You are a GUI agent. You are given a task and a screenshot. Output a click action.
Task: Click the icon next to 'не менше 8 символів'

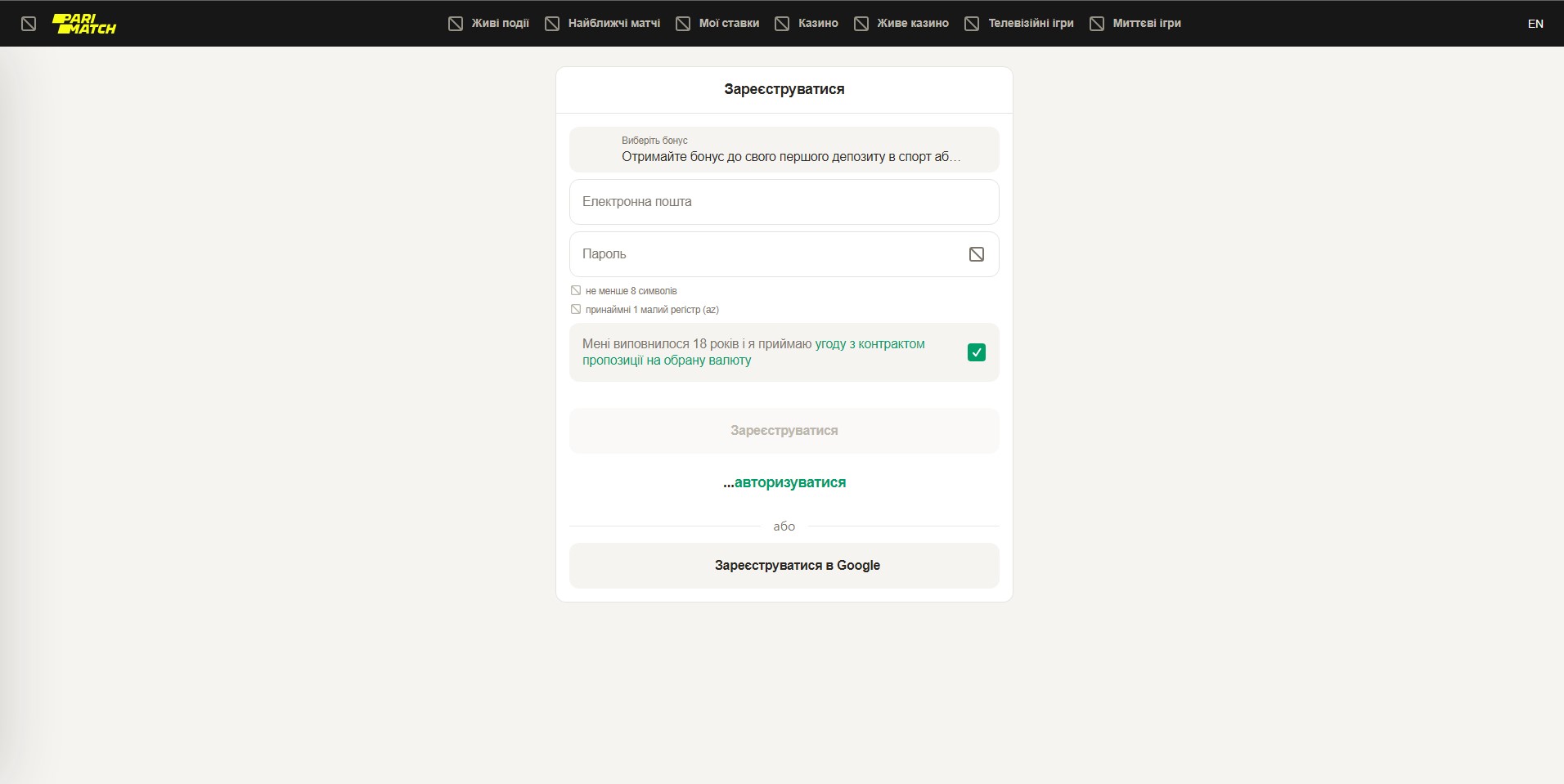(x=576, y=290)
